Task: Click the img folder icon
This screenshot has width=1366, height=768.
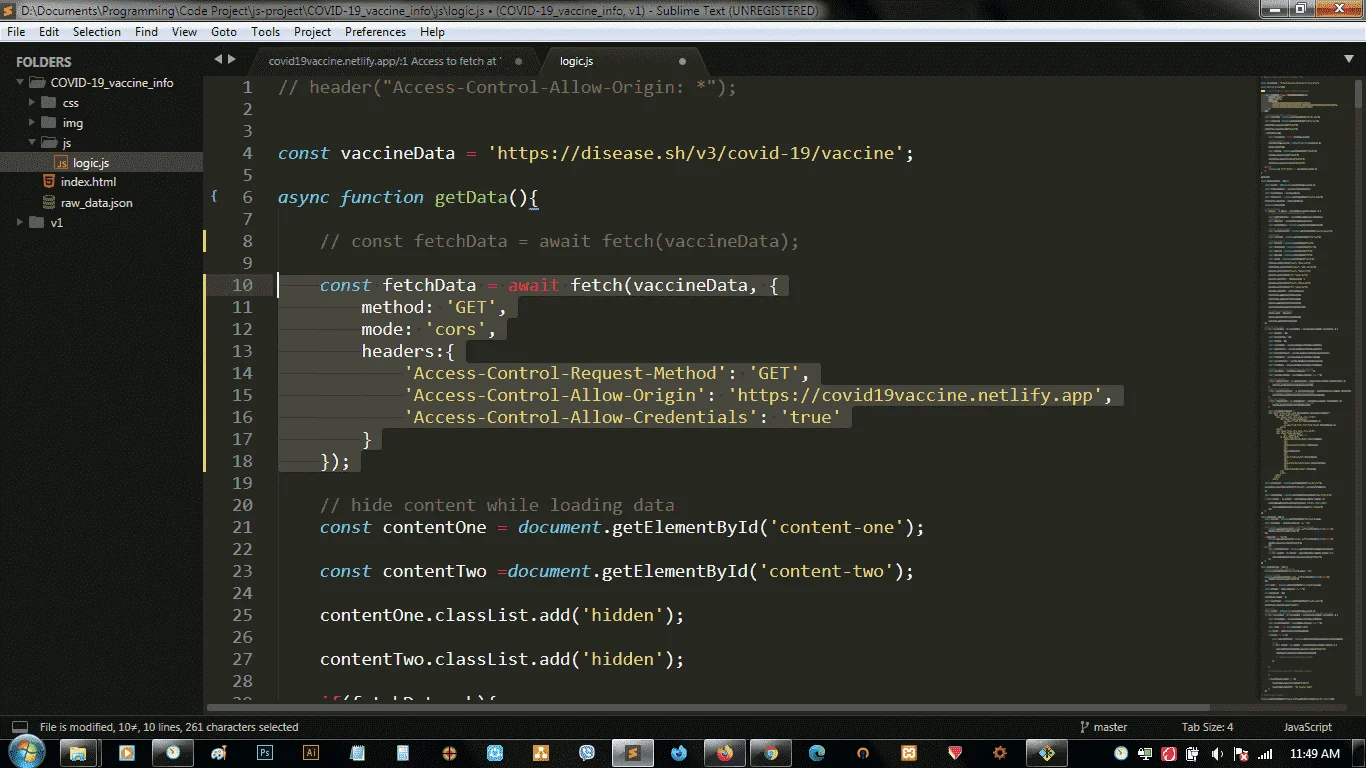Action: click(x=49, y=123)
